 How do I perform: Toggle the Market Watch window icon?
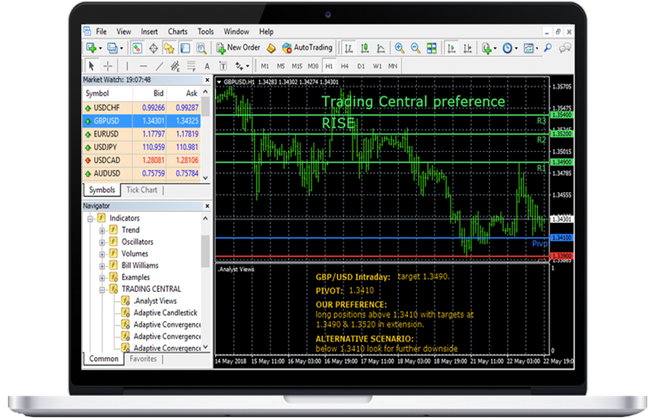tap(137, 48)
